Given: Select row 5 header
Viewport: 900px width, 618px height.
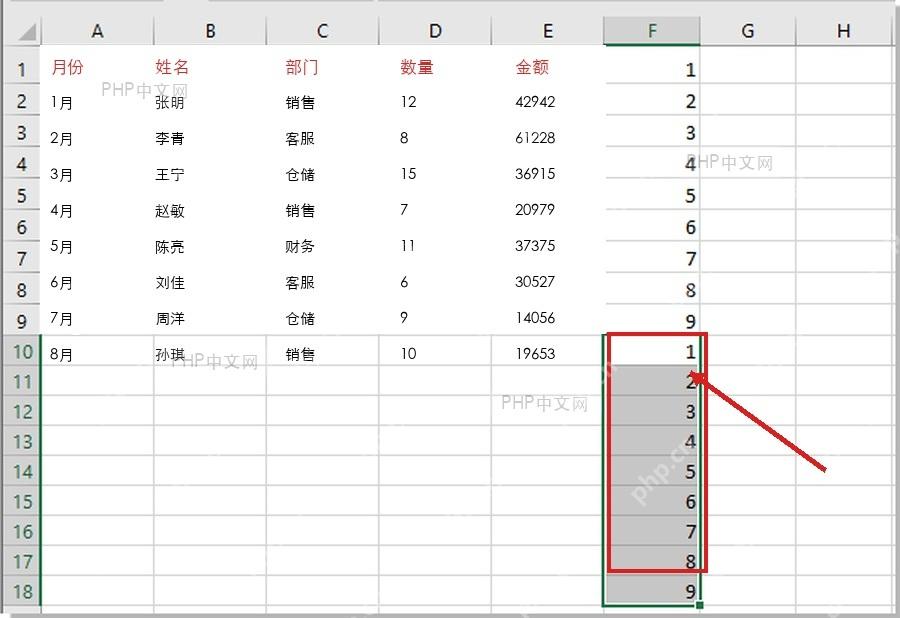Looking at the screenshot, I should tap(21, 195).
